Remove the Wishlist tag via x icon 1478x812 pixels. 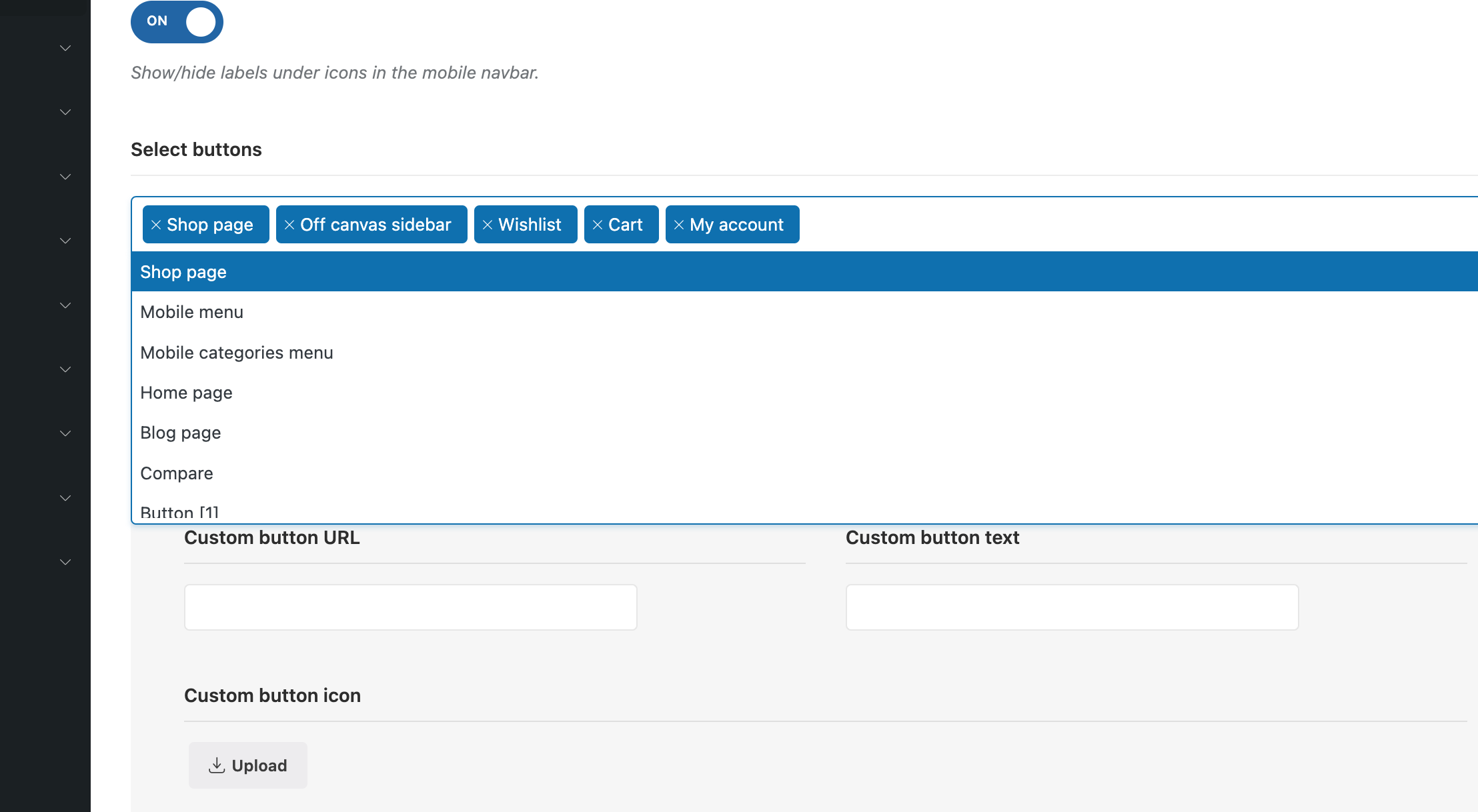tap(488, 225)
